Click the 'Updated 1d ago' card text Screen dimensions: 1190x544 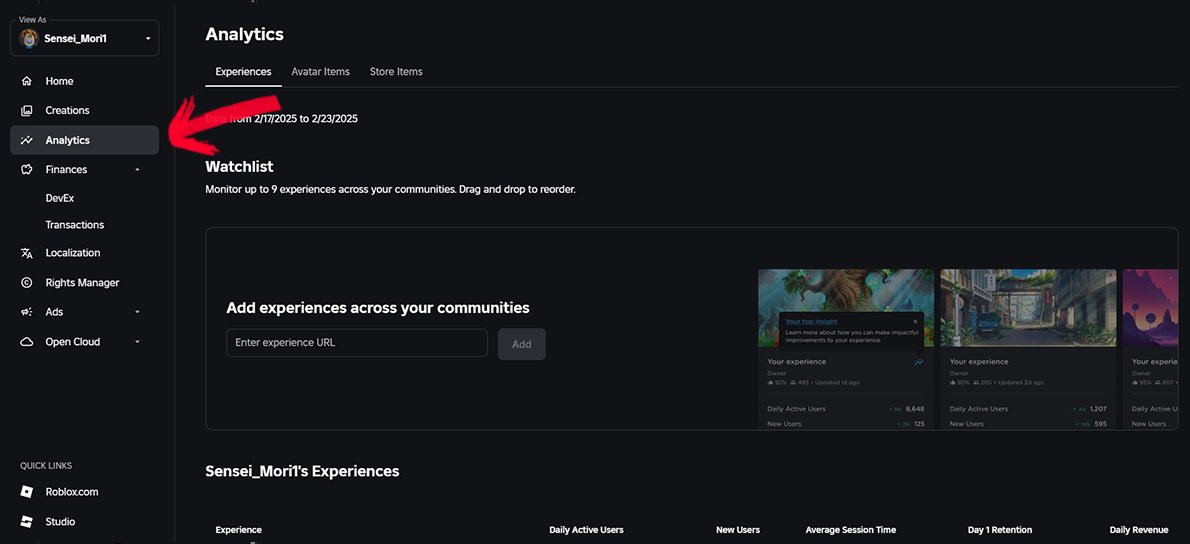click(x=837, y=382)
